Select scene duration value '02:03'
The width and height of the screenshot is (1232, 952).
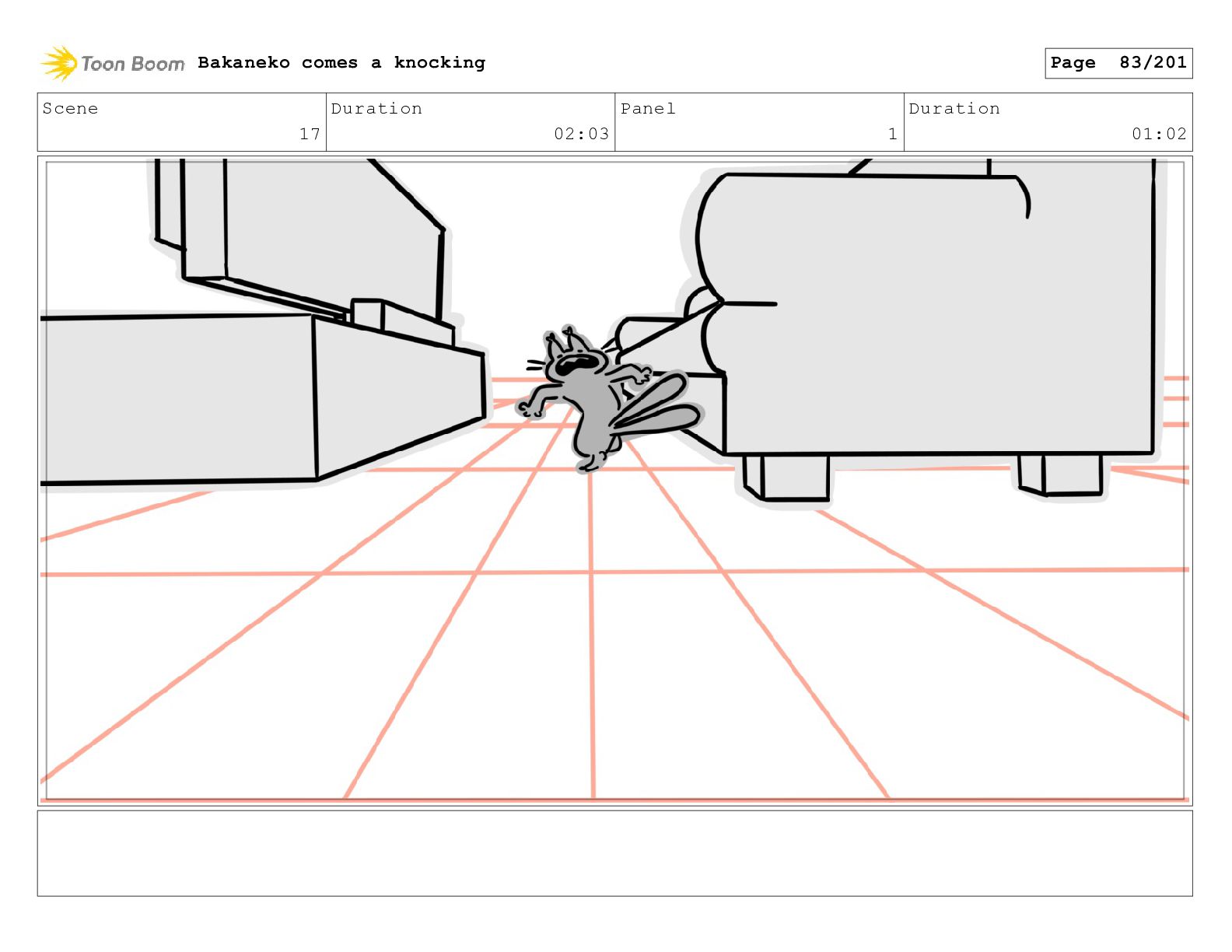(x=581, y=134)
